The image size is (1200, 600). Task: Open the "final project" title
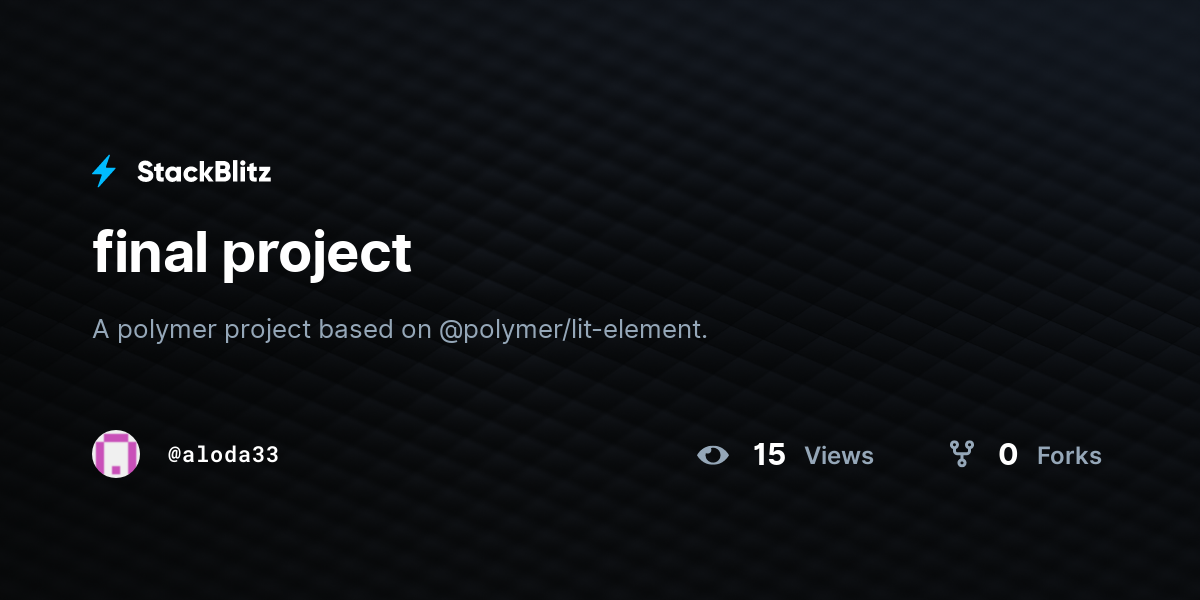point(252,254)
